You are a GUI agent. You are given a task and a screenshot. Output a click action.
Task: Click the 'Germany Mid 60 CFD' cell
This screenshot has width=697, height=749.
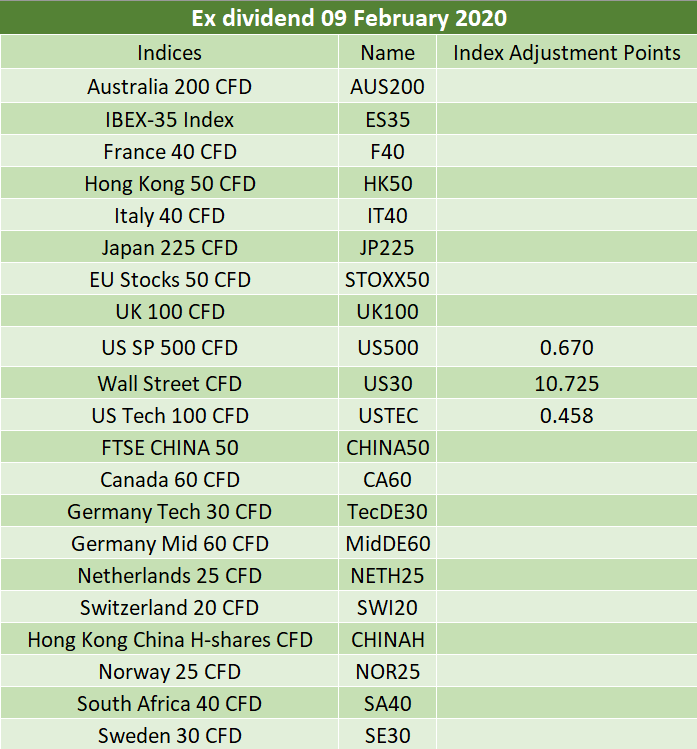(170, 544)
